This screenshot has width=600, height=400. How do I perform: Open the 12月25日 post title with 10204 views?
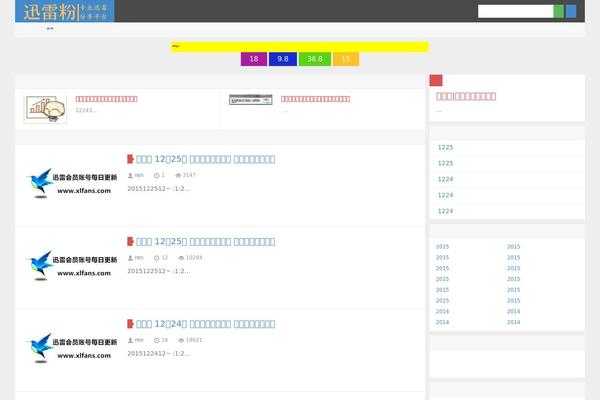(205, 242)
